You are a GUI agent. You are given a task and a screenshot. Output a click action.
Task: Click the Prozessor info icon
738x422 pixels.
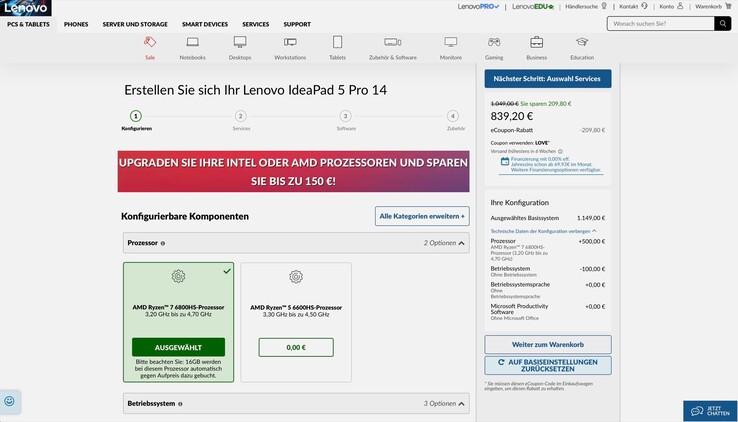[163, 244]
